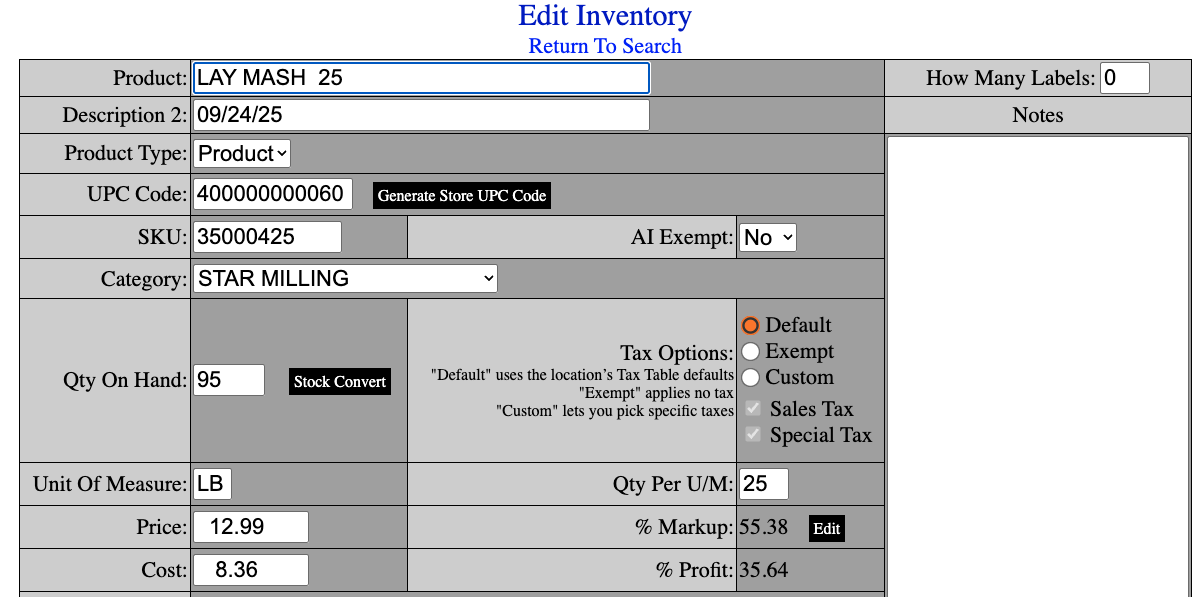The image size is (1202, 597).
Task: Open the Product Type dropdown
Action: point(241,153)
